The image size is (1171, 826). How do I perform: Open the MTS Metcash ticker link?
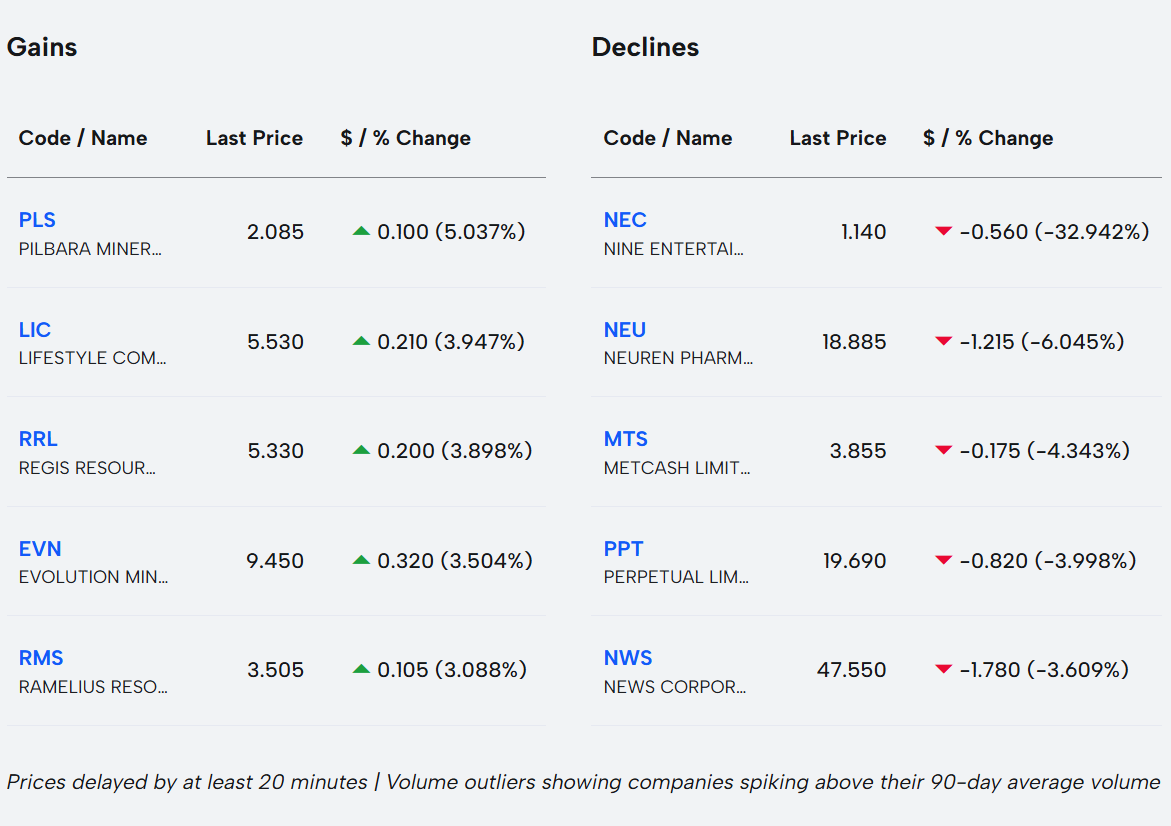(x=626, y=439)
